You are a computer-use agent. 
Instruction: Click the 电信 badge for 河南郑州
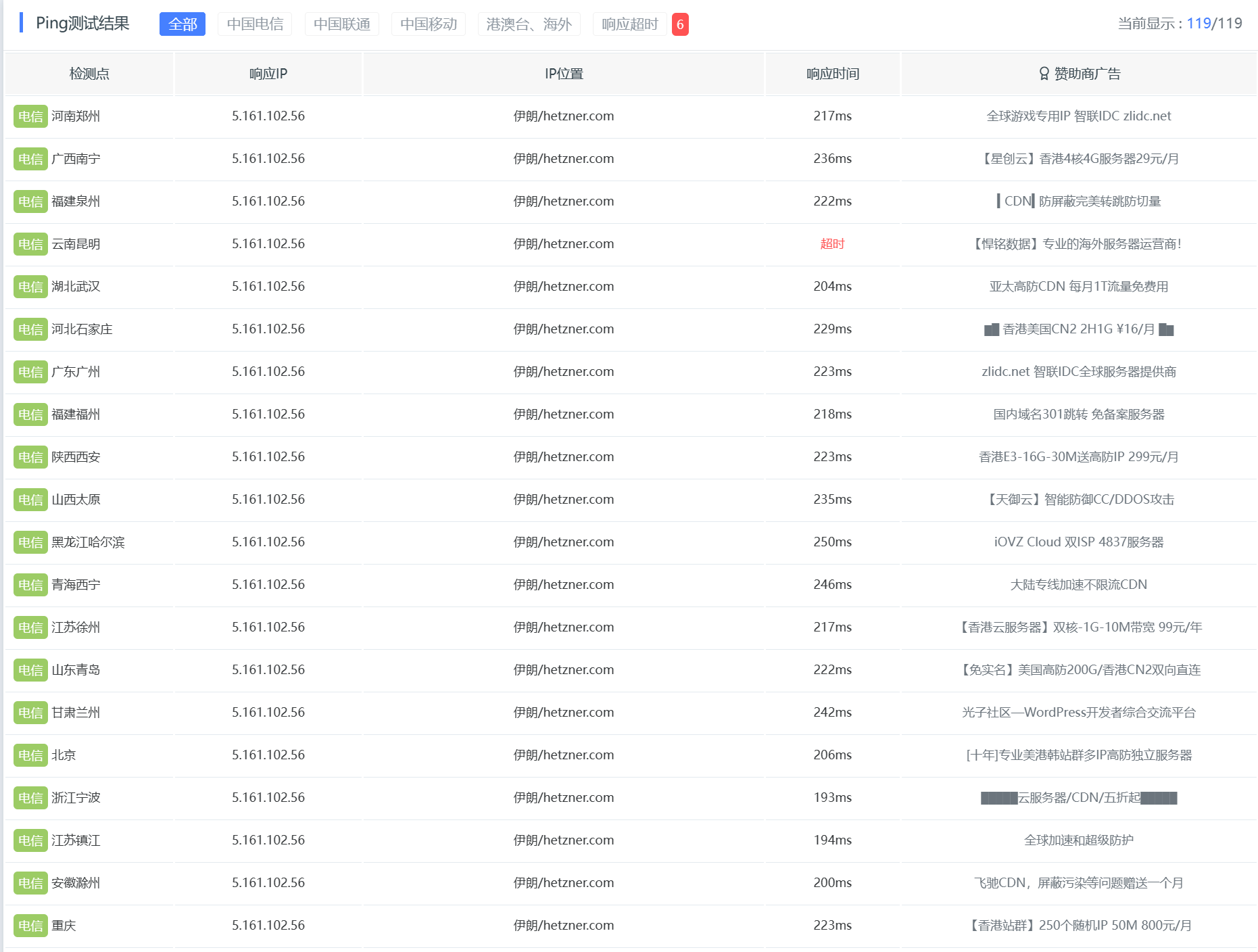tap(30, 116)
